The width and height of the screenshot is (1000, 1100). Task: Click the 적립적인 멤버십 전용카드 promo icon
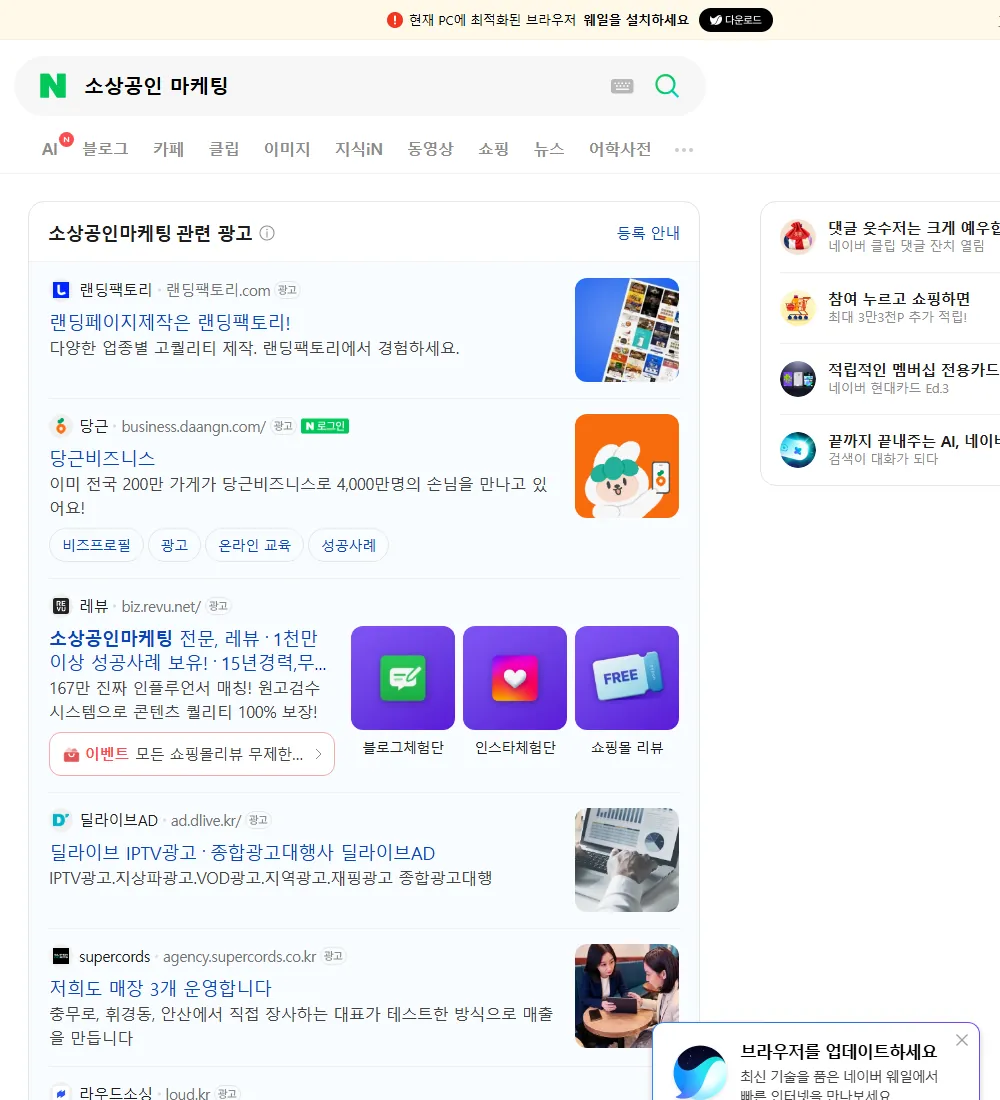pyautogui.click(x=798, y=379)
